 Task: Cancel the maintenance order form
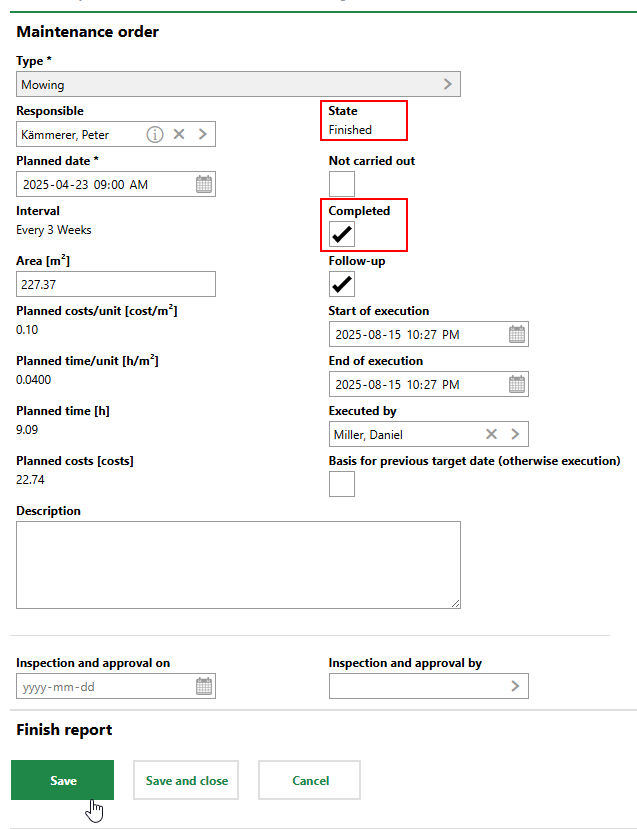pyautogui.click(x=309, y=780)
